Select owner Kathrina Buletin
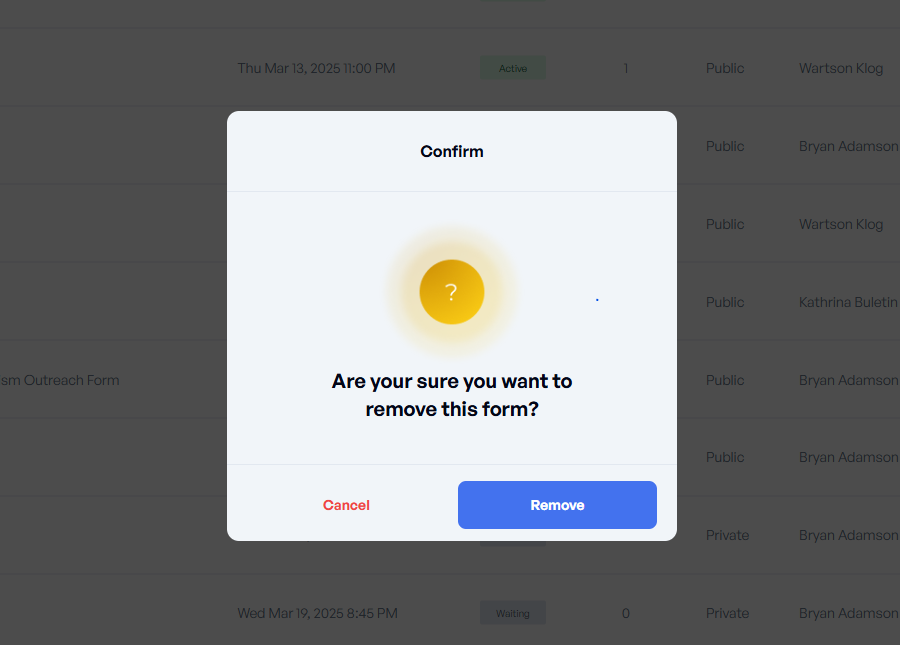The image size is (900, 645). click(848, 302)
